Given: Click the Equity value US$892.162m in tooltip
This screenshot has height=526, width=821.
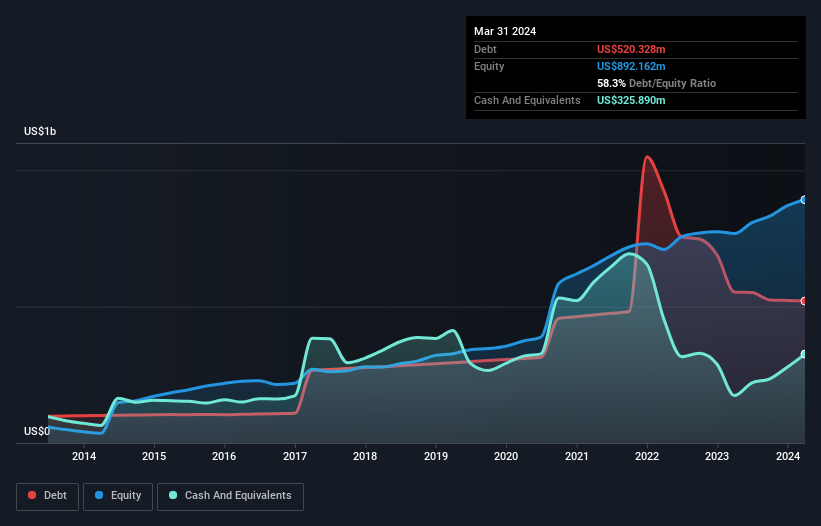Looking at the screenshot, I should tap(631, 66).
